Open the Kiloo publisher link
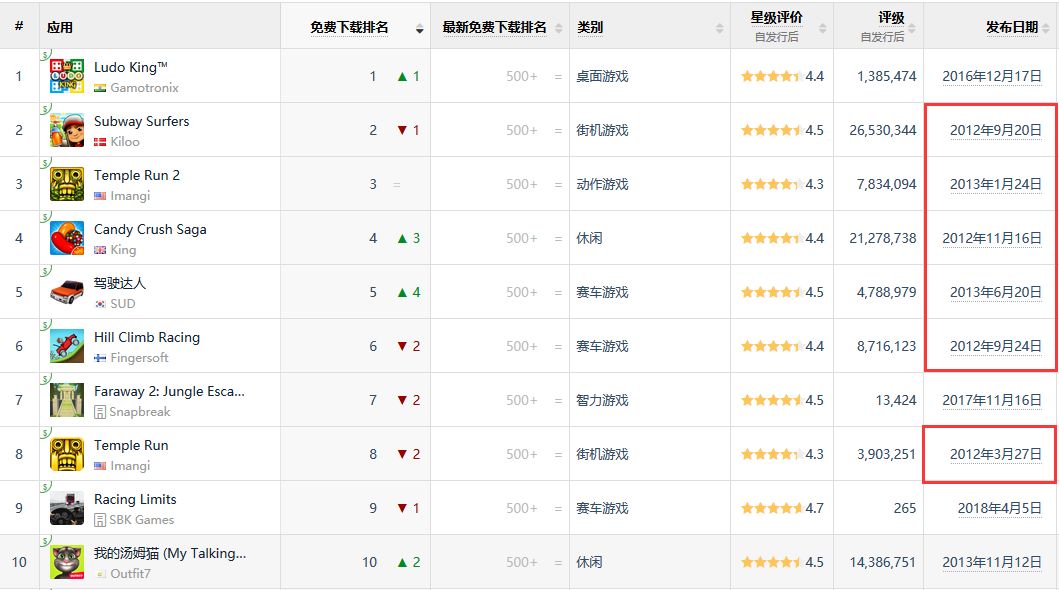Image resolution: width=1059 pixels, height=590 pixels. 125,142
